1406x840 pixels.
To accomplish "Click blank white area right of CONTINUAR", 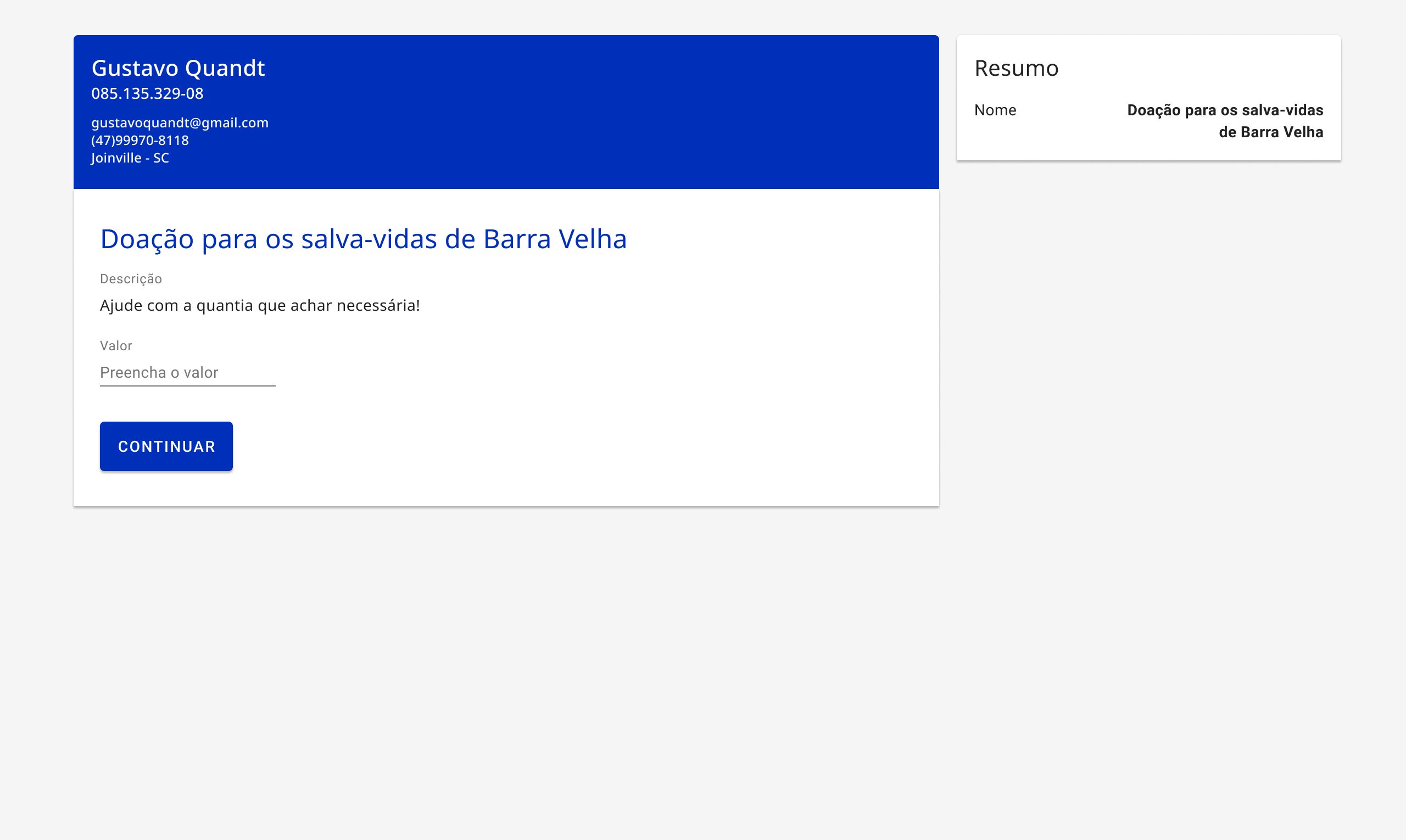I will coord(566,446).
